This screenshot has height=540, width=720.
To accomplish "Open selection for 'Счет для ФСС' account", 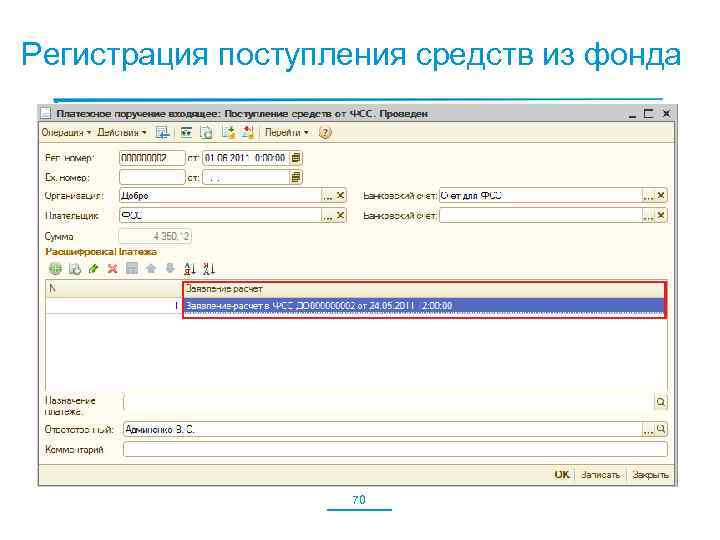I will (x=648, y=196).
